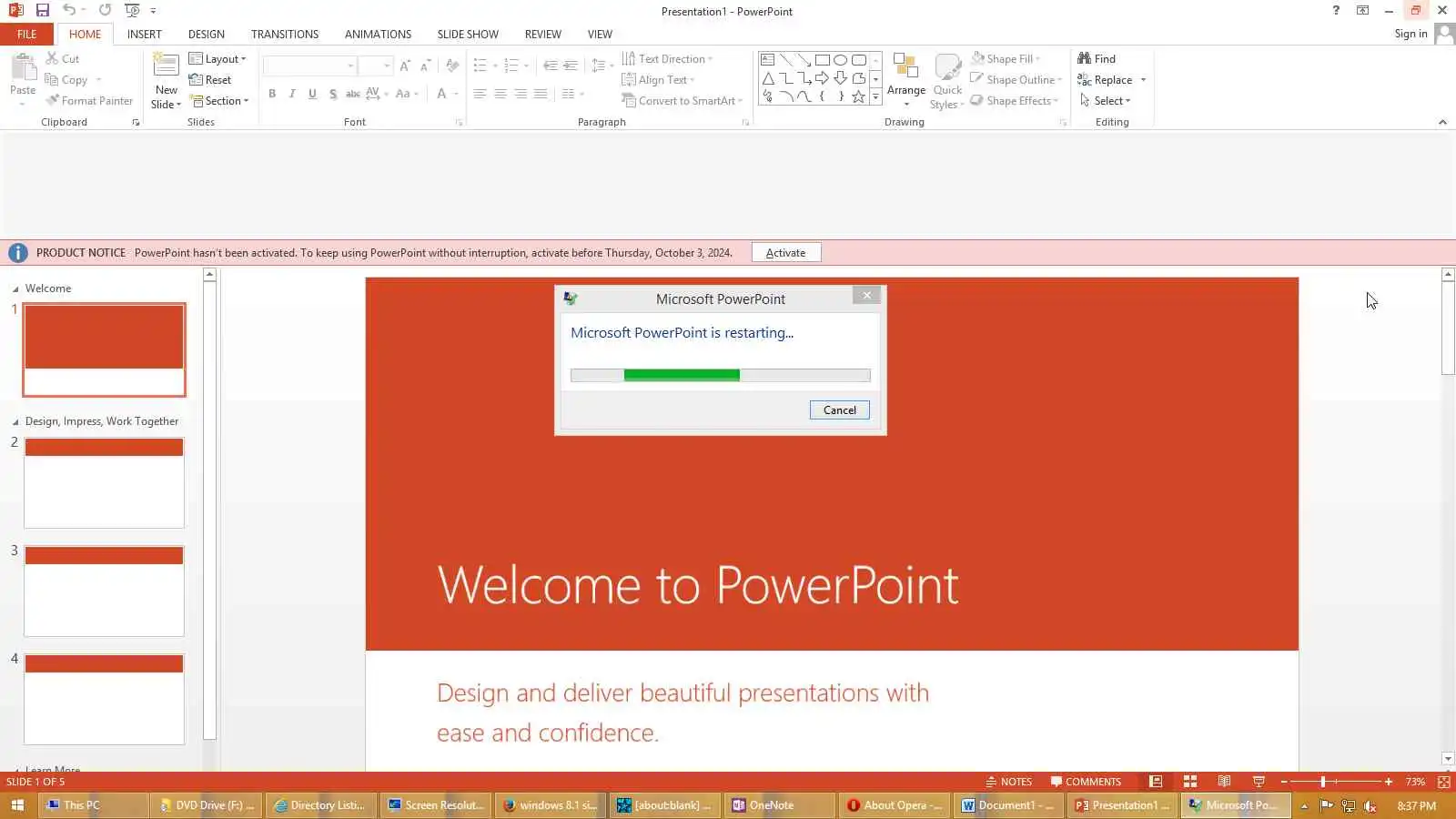Start slideshow from beginning via quick access icon

(132, 10)
